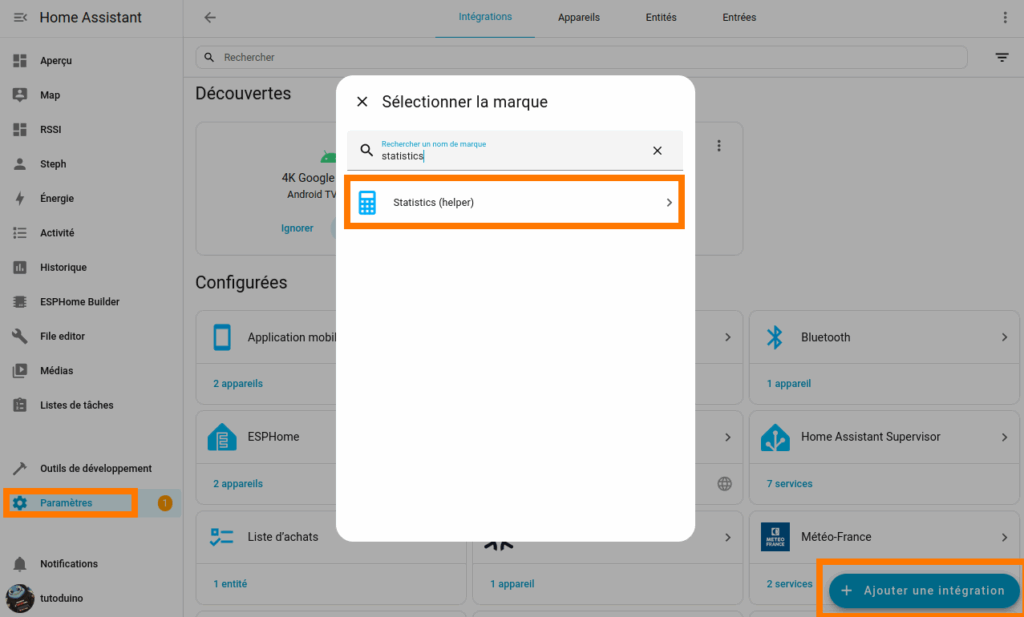Open the Historique chart view

coord(63,267)
